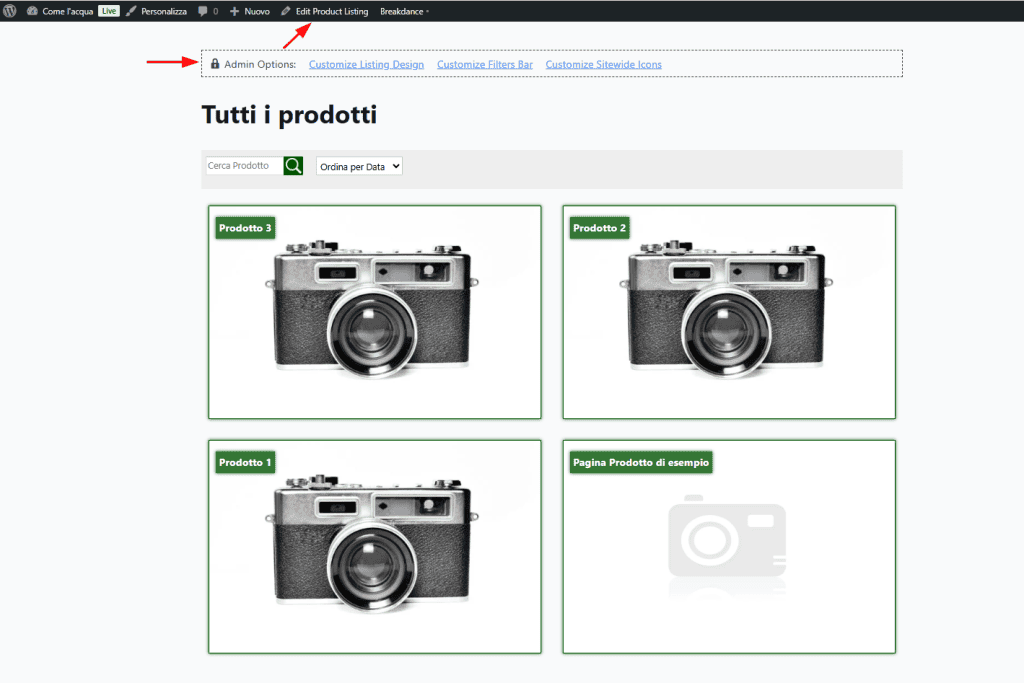Open the Customize Sitewide Icons link
The image size is (1024, 683).
pos(603,63)
